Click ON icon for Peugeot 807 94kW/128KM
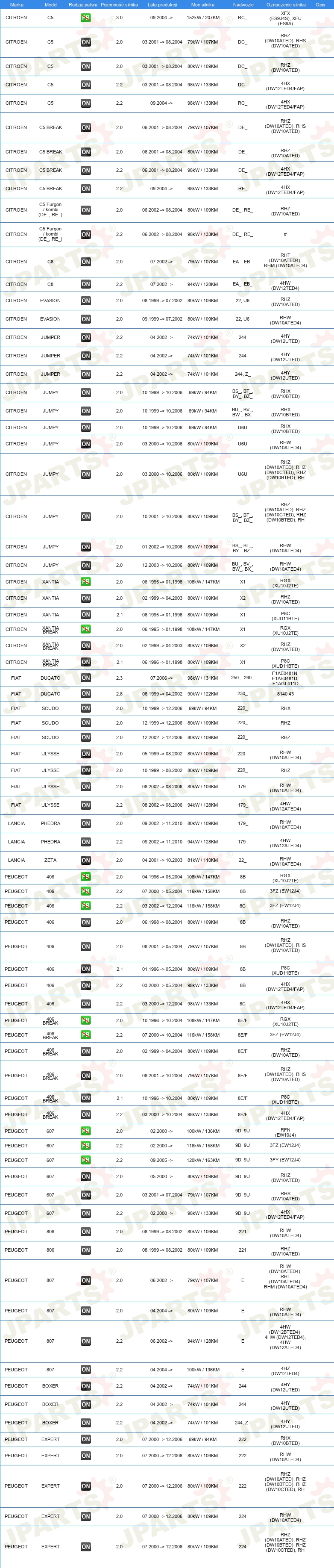Image resolution: width=334 pixels, height=1568 pixels. pos(86,1341)
